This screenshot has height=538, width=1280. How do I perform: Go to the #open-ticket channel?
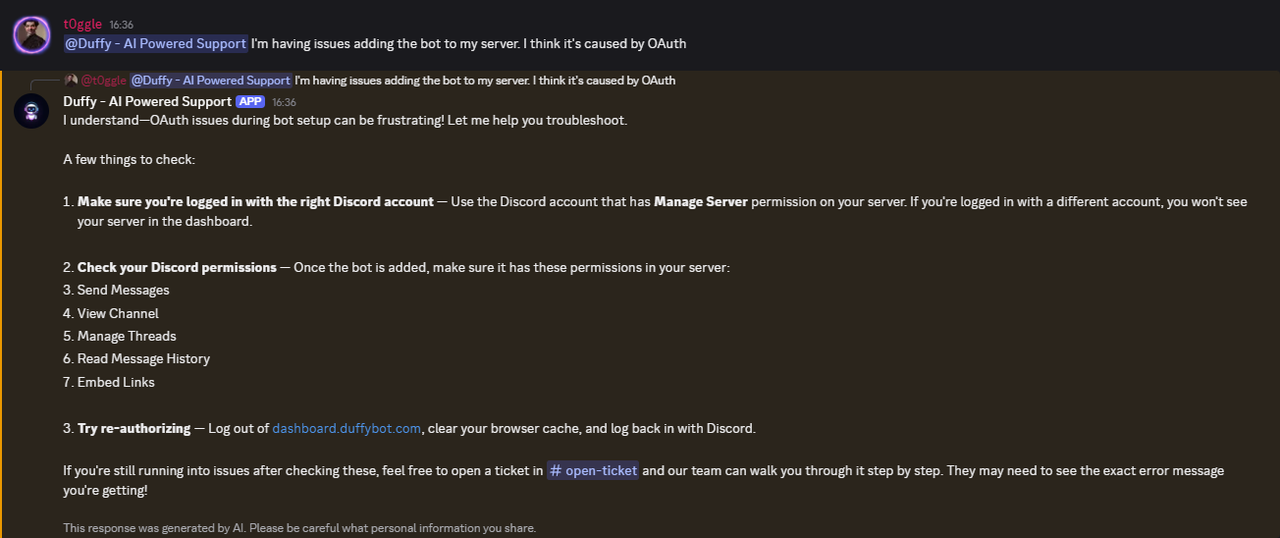(592, 470)
